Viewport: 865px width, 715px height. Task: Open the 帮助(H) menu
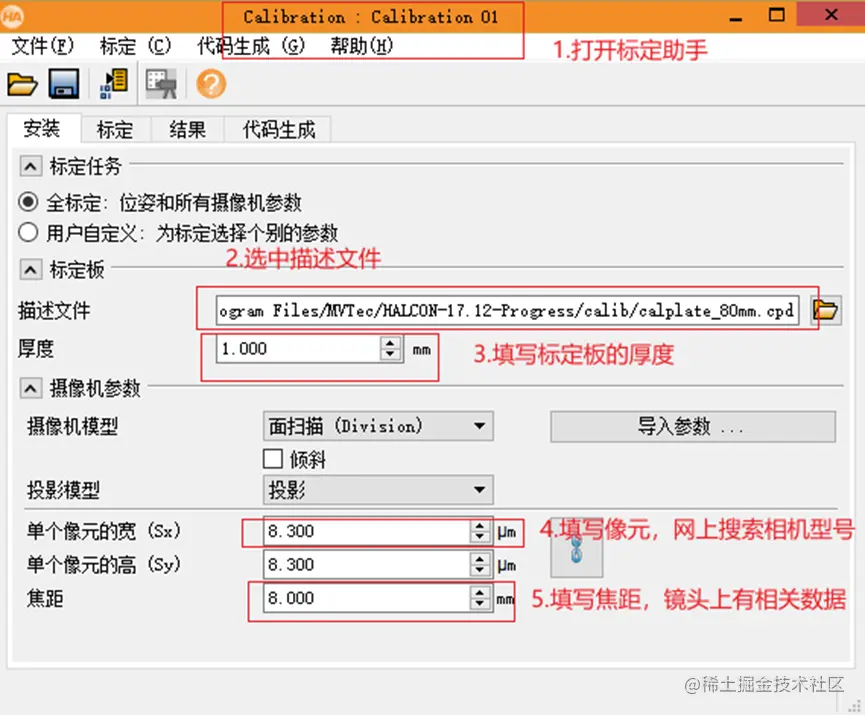pos(362,46)
